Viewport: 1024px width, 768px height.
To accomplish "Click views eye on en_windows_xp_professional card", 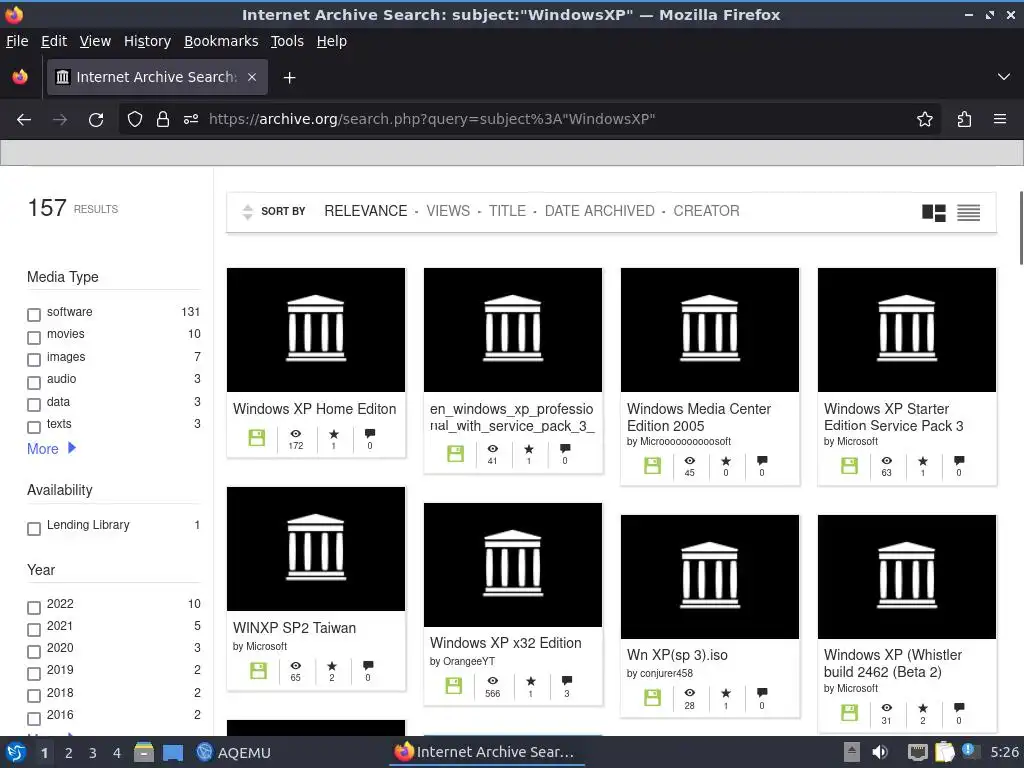I will [x=492, y=449].
